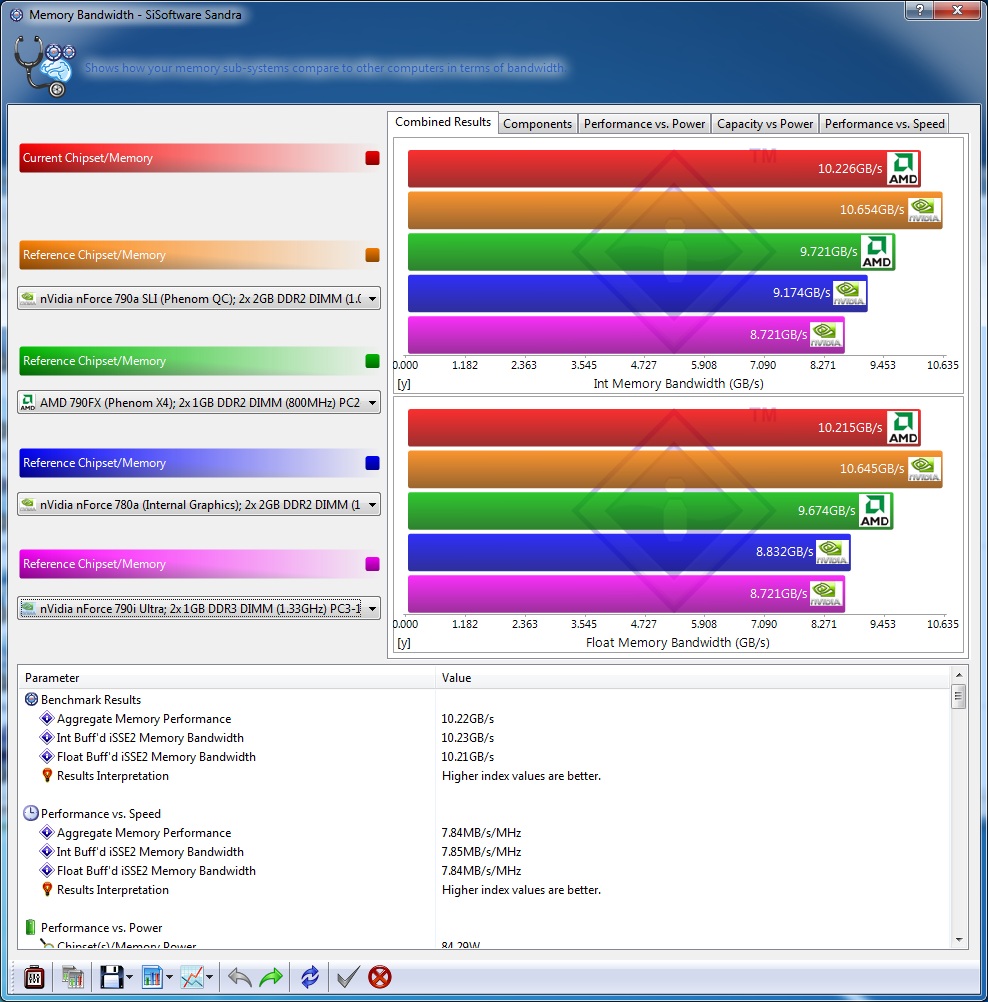
Task: Click window icon in the title bar
Action: click(x=16, y=15)
